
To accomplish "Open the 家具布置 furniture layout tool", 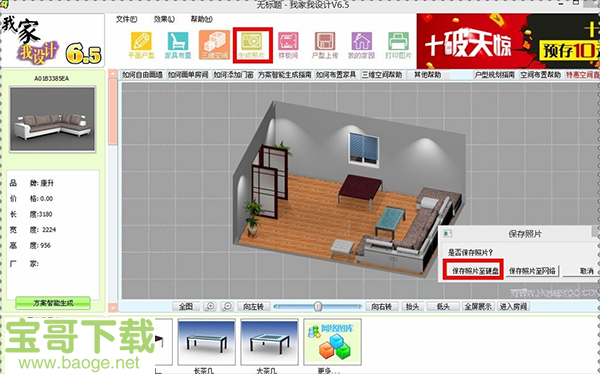I will 178,46.
